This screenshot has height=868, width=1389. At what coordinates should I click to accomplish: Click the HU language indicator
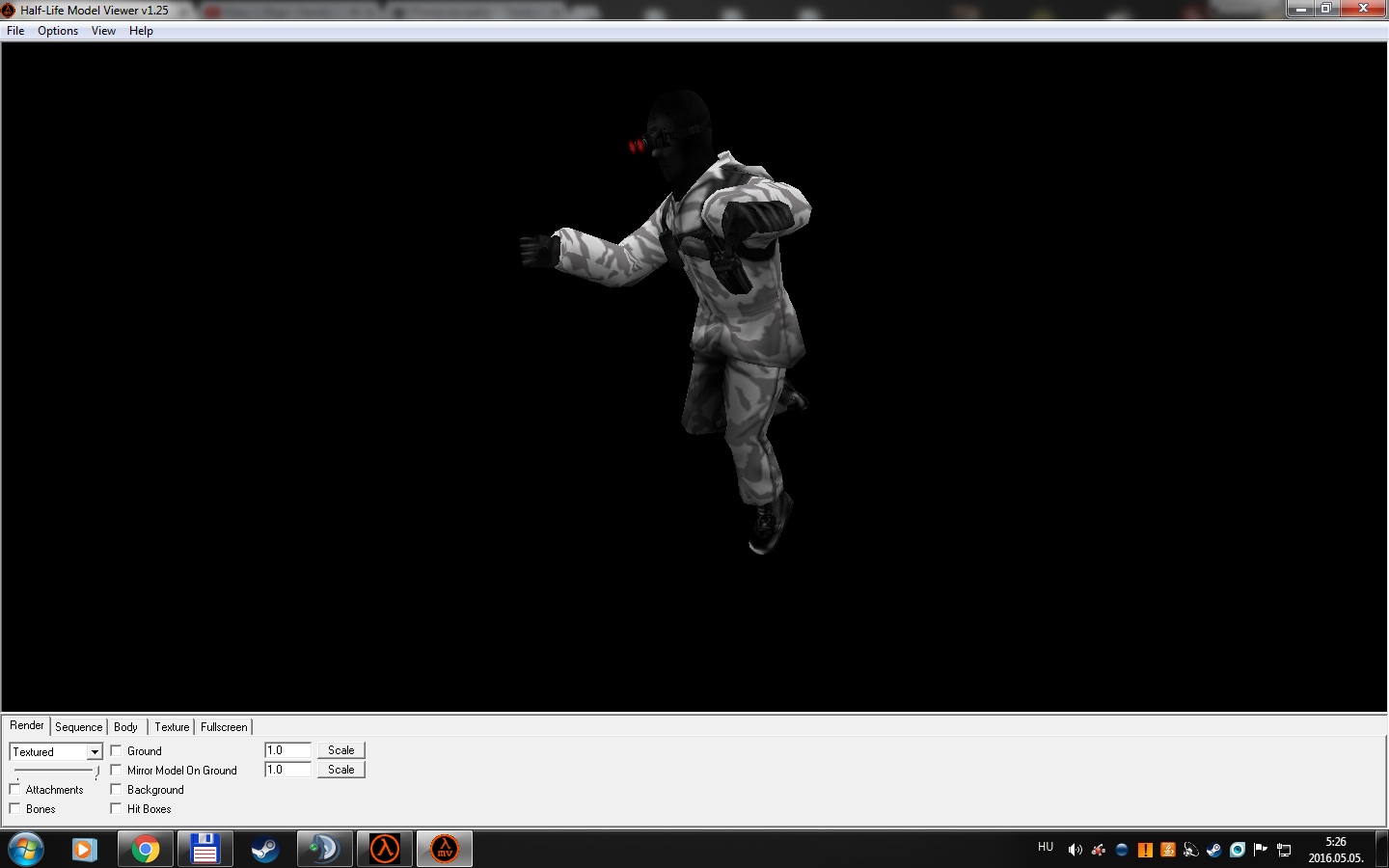1046,847
